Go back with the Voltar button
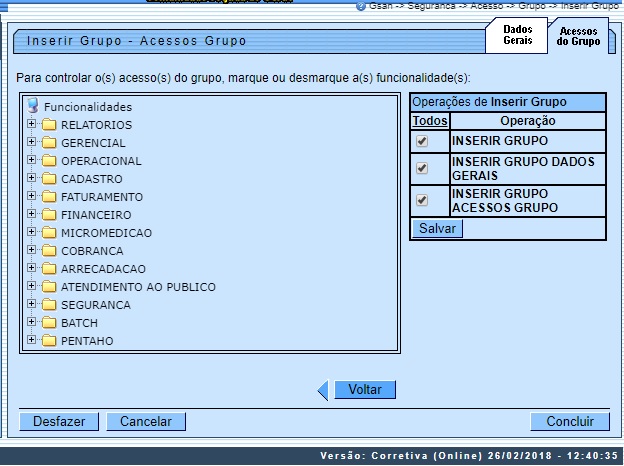 365,389
